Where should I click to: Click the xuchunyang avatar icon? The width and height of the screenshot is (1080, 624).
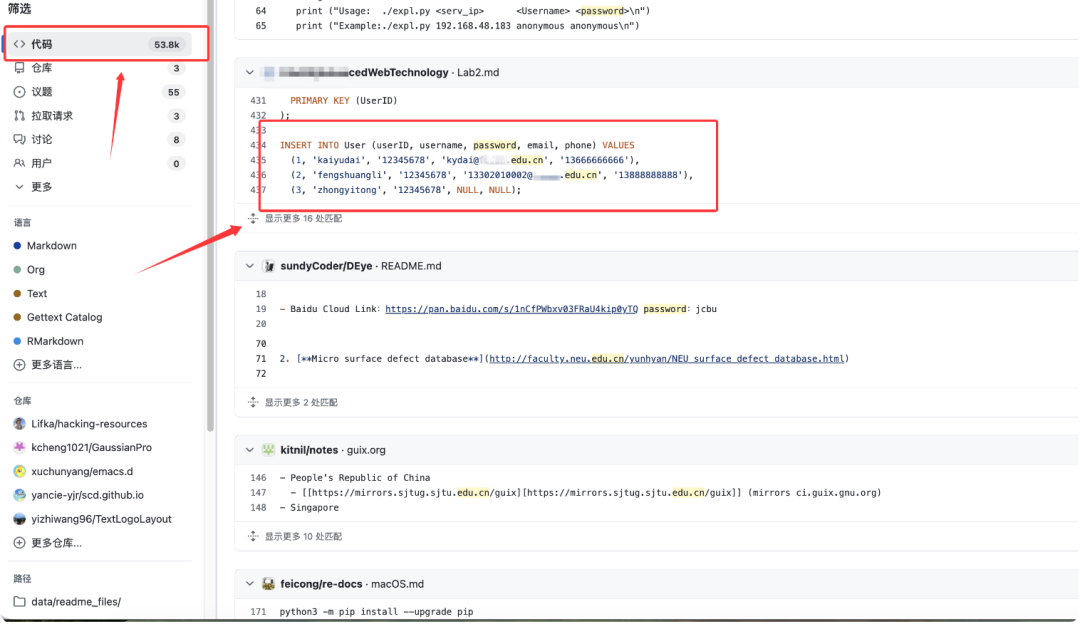pos(19,472)
